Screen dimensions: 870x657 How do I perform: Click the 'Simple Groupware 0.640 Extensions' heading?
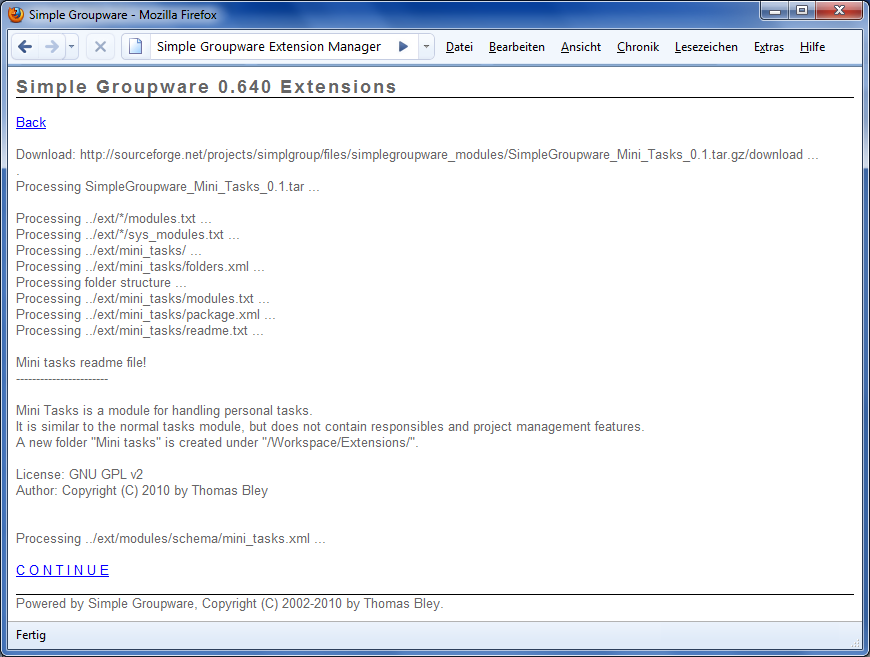tap(206, 87)
